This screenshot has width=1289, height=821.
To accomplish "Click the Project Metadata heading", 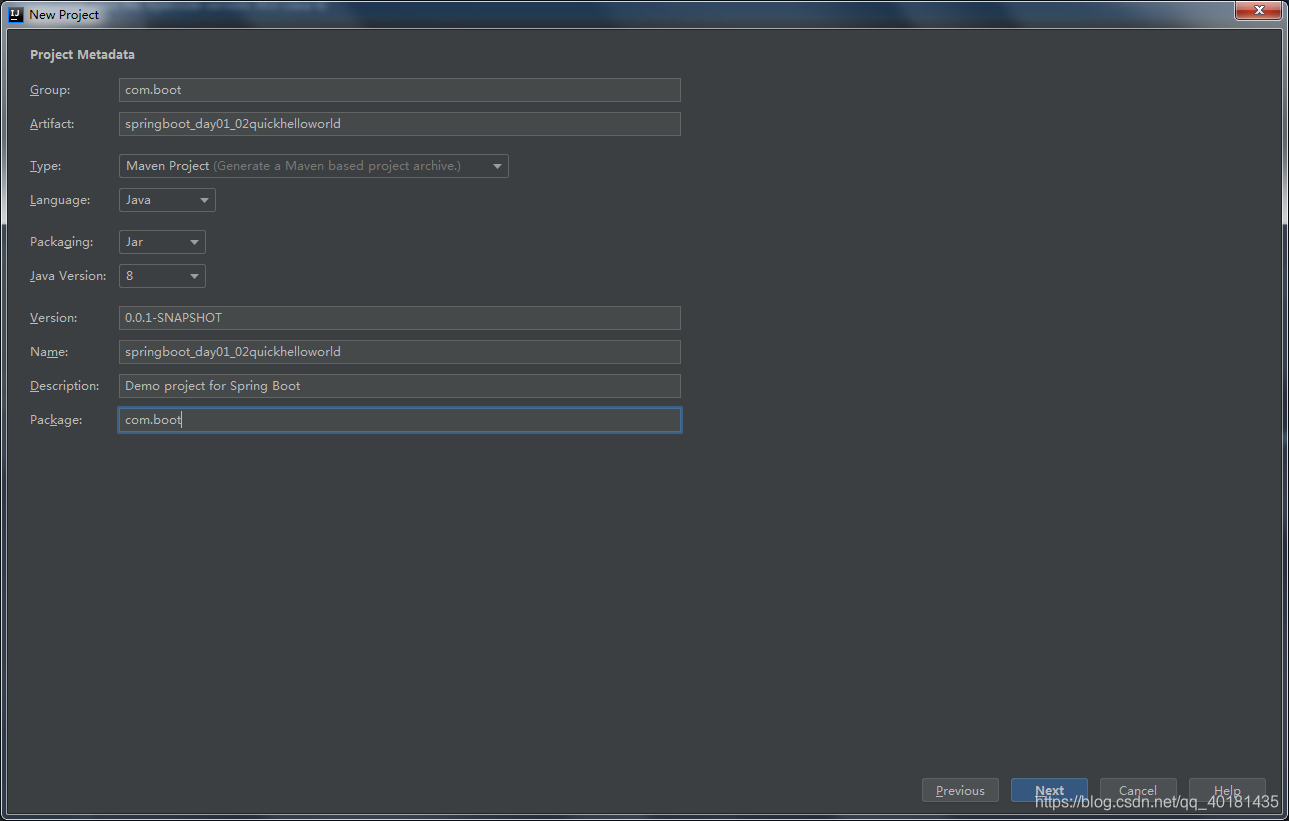I will tap(82, 55).
